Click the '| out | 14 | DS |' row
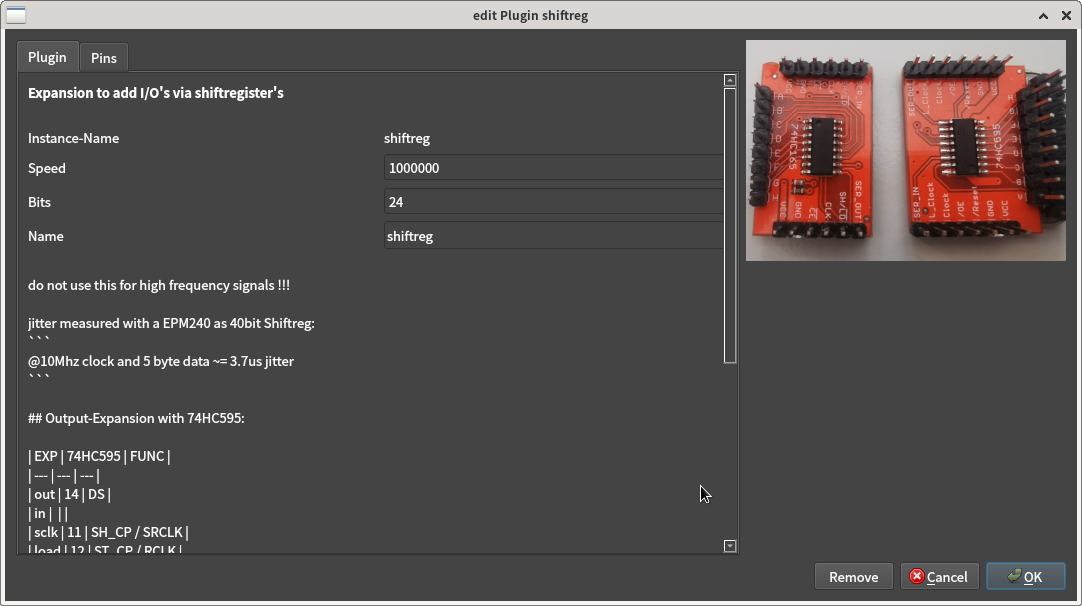 (69, 494)
